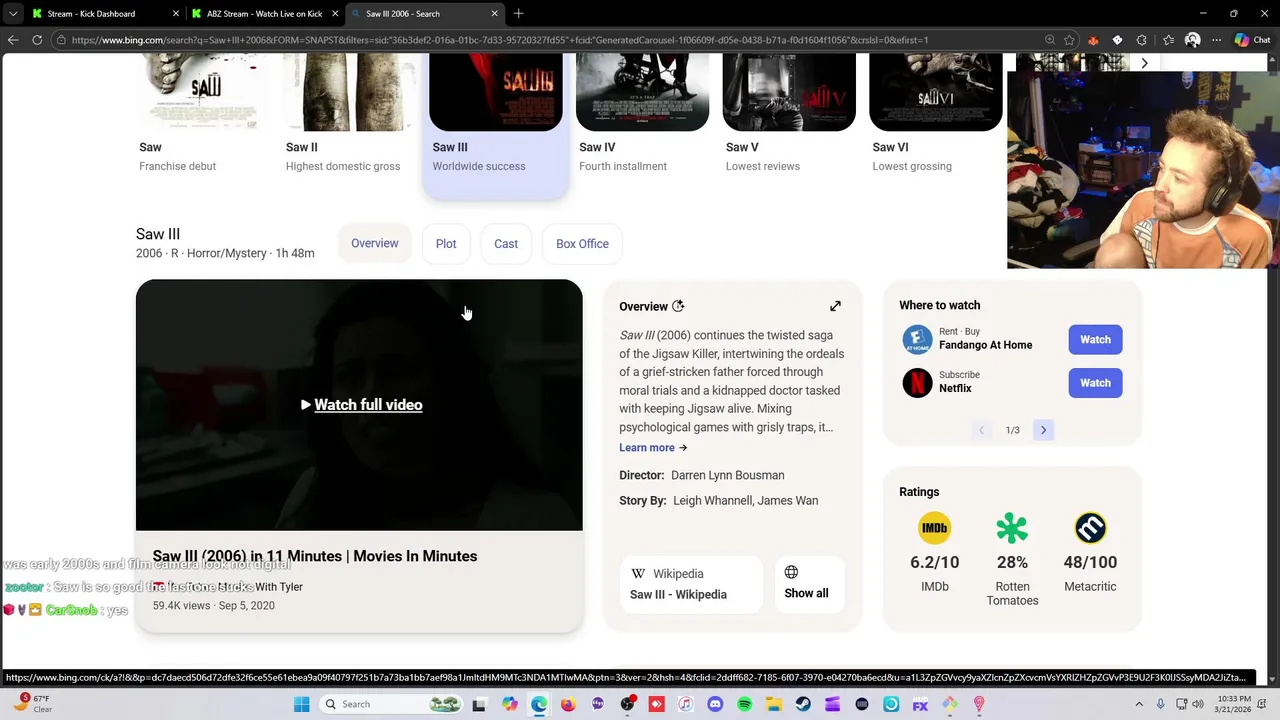Viewport: 1280px width, 720px height.
Task: Close the Saw III 2006 Search tab
Action: coord(494,14)
